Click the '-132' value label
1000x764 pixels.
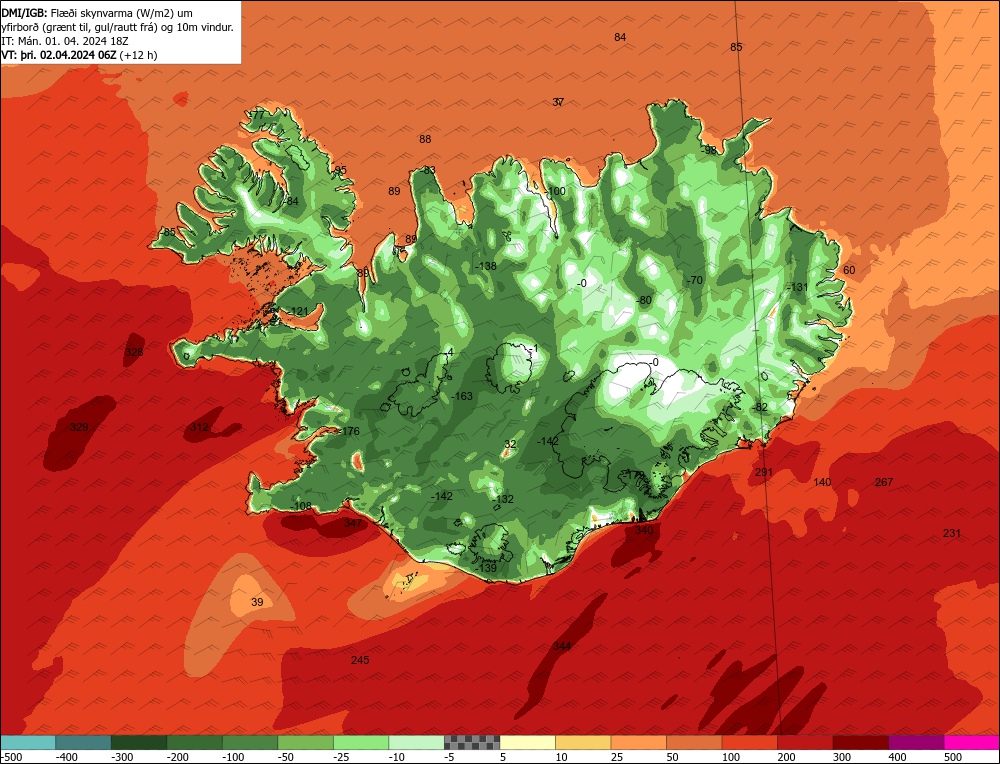point(503,499)
